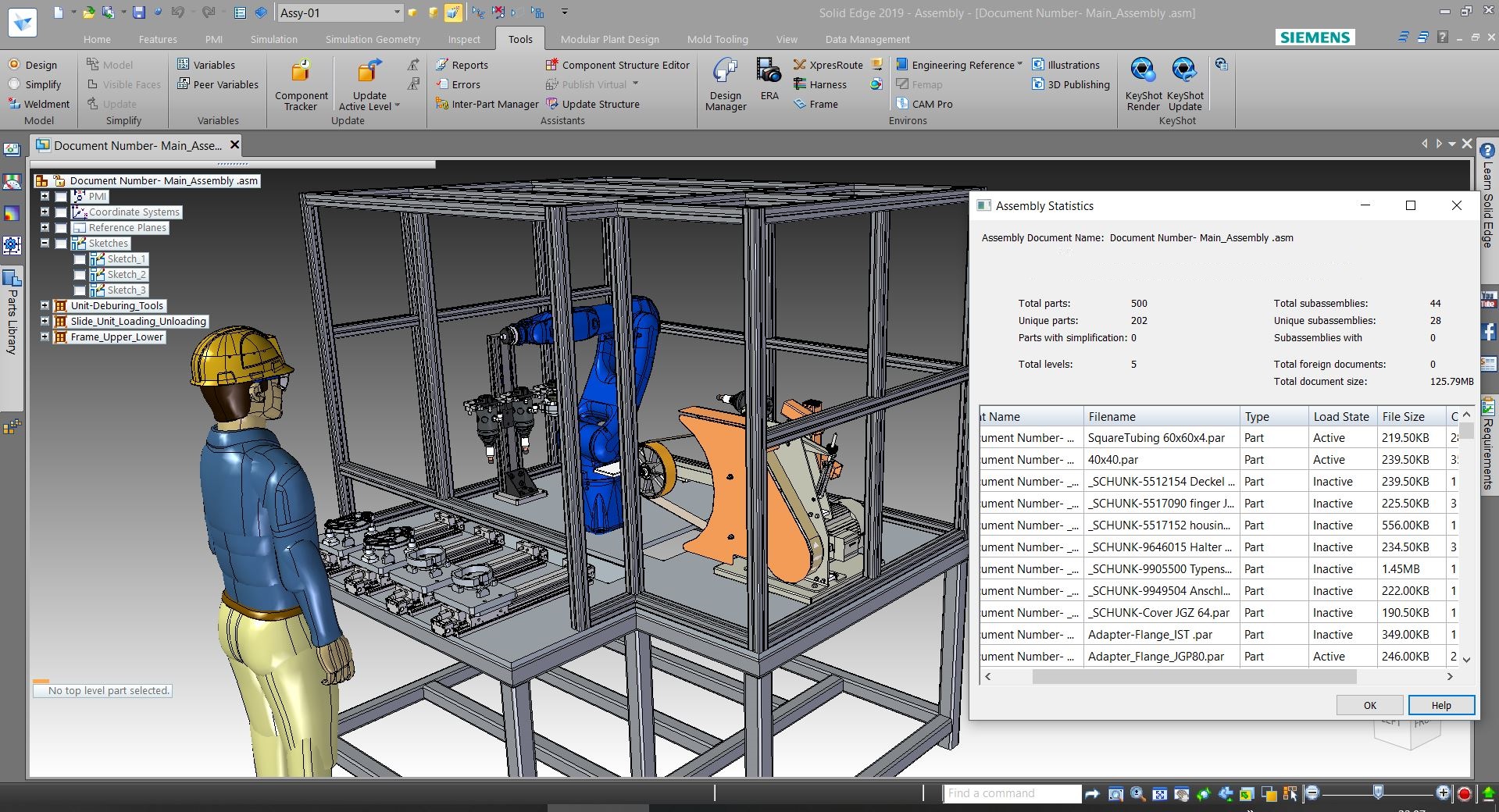1499x812 pixels.
Task: Switch to the Weldment model
Action: tap(38, 104)
